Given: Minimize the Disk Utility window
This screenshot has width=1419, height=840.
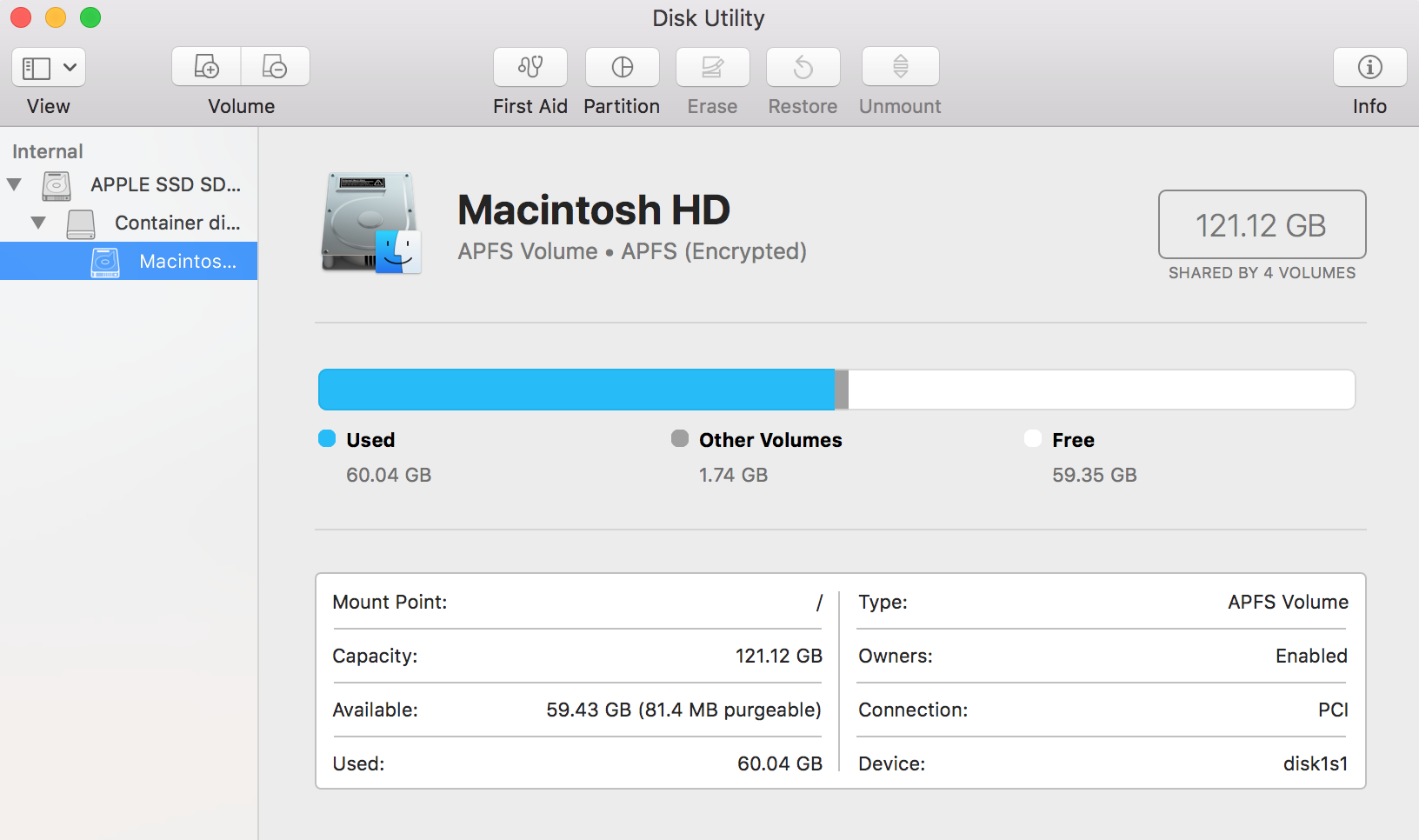Looking at the screenshot, I should (56, 17).
